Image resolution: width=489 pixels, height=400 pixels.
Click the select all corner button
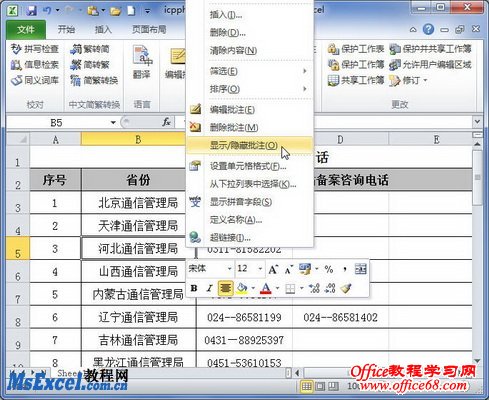coord(18,139)
